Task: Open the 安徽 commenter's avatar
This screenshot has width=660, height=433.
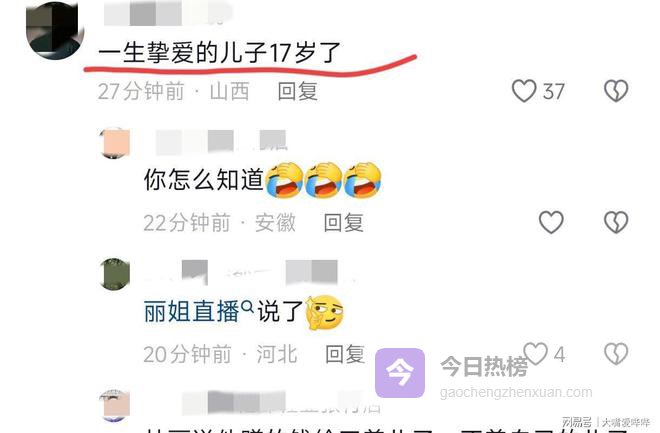Action: click(114, 143)
